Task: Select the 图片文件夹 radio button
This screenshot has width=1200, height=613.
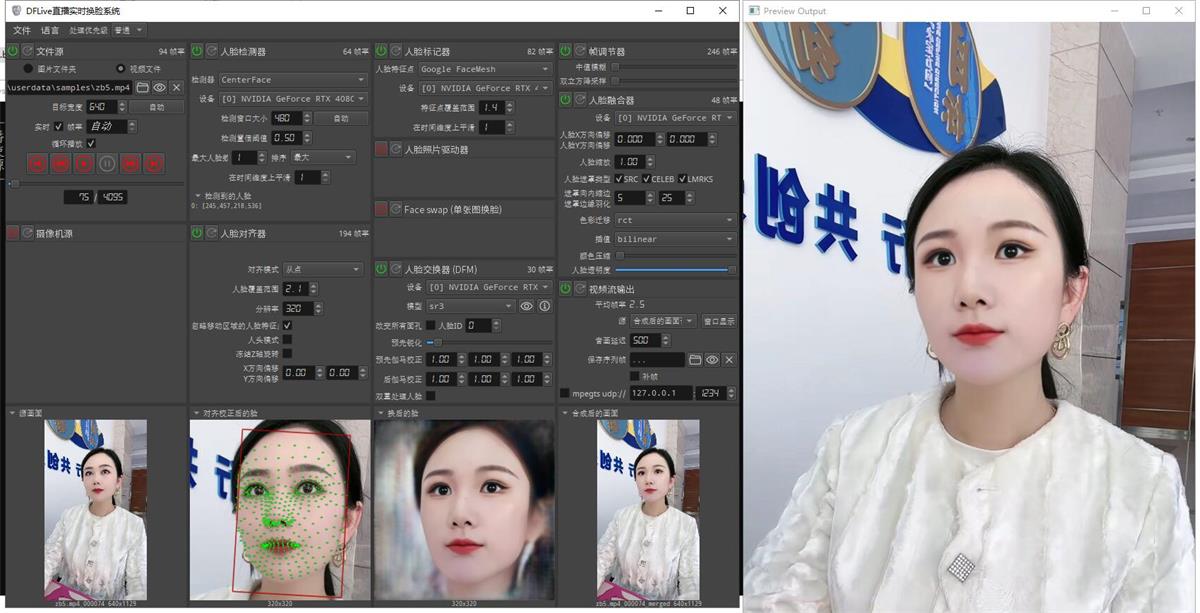Action: (x=28, y=69)
